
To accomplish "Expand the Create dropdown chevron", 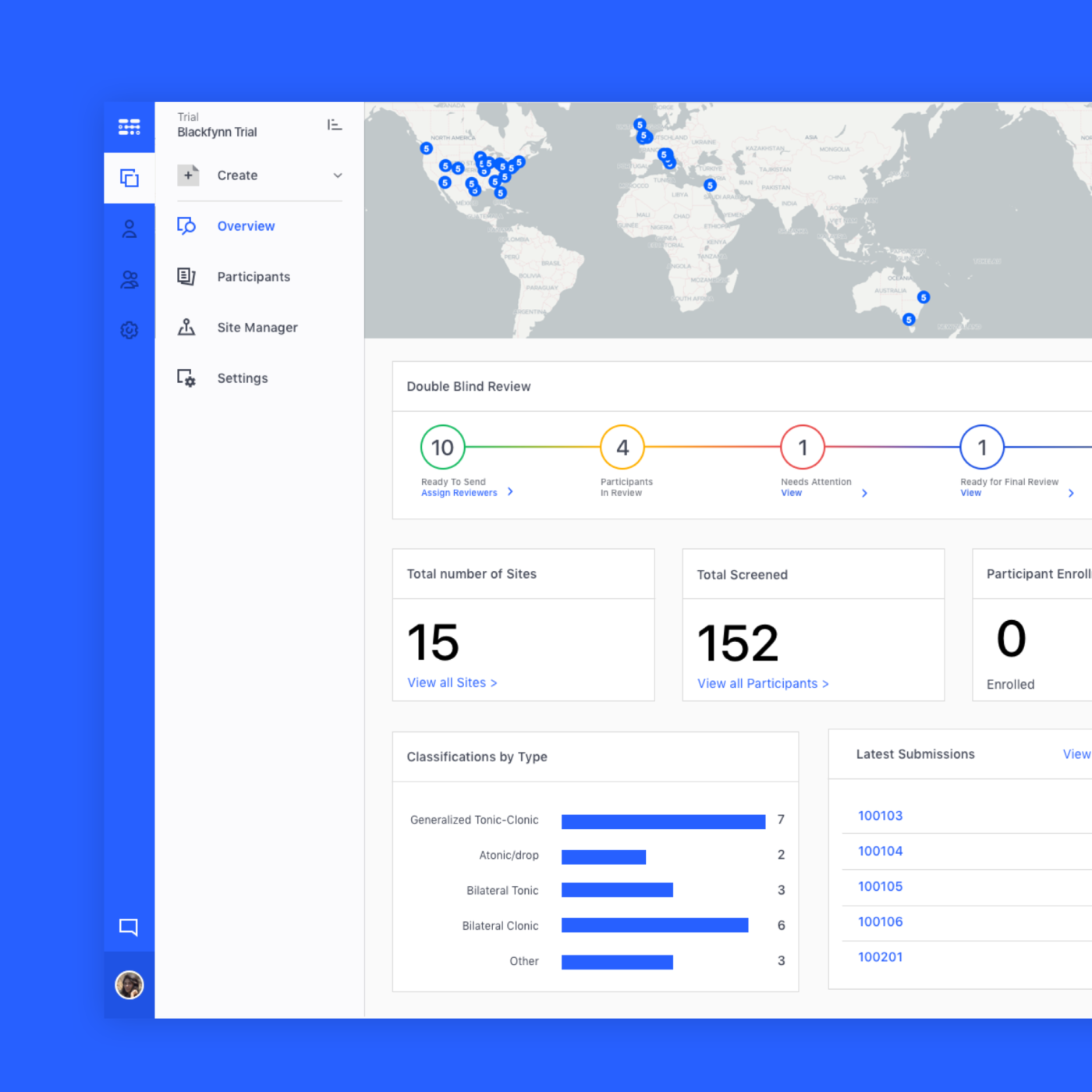I will tap(338, 175).
